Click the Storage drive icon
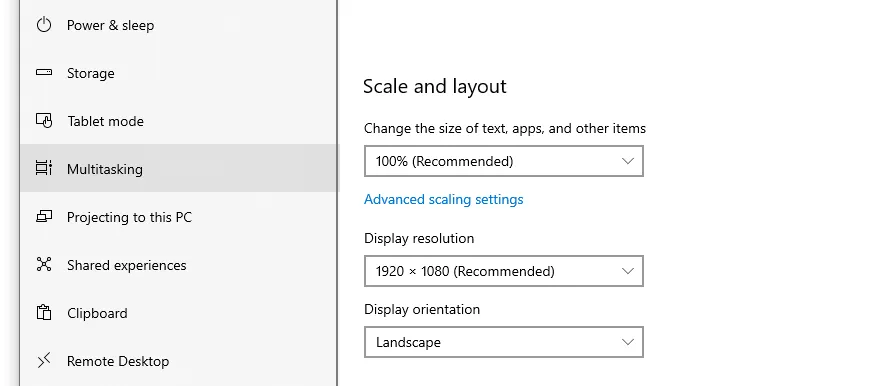The width and height of the screenshot is (876, 386). (x=44, y=72)
